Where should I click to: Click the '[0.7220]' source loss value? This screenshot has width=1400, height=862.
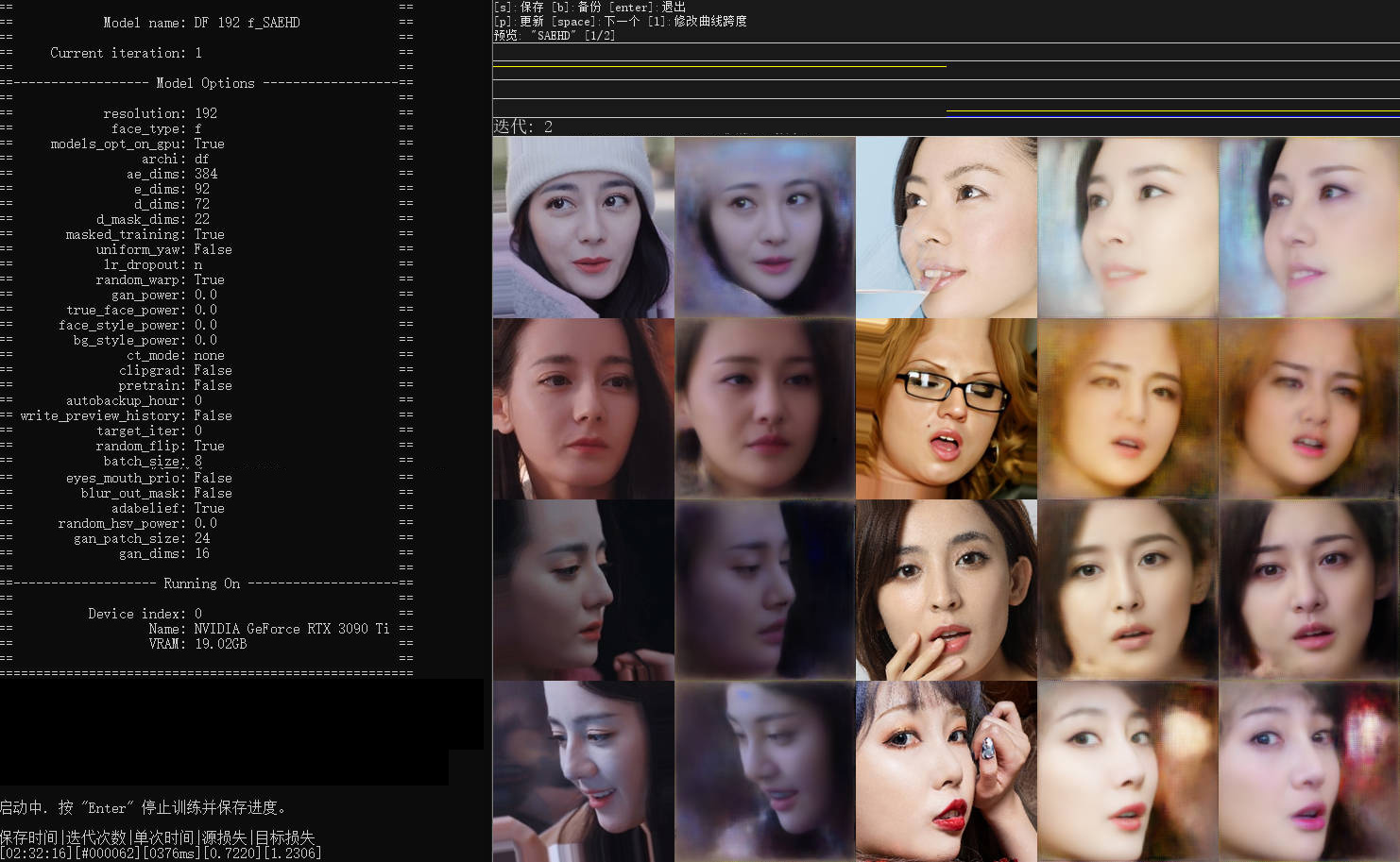click(x=230, y=854)
